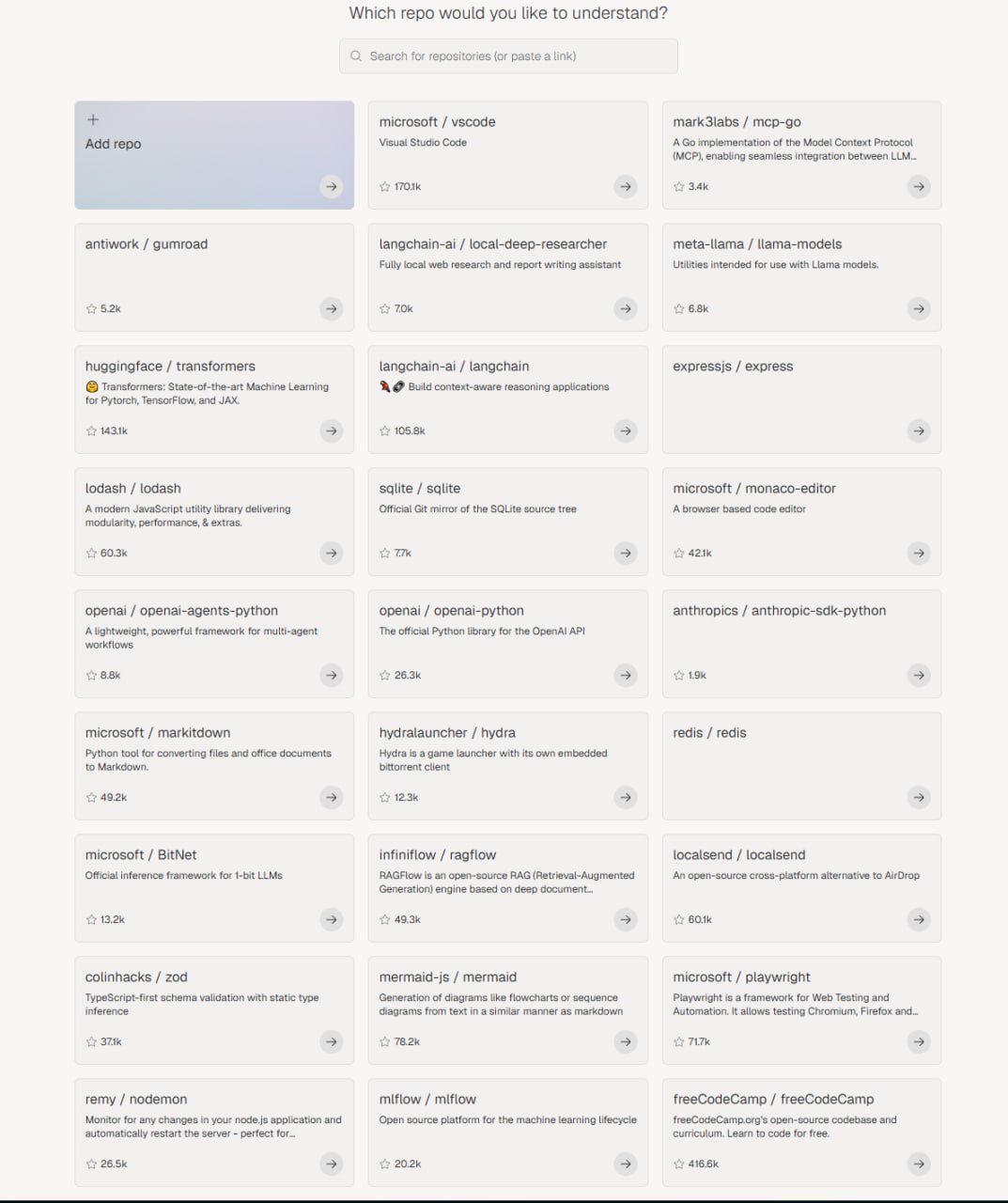Click star icon on freeCodeCamp card
The height and width of the screenshot is (1203, 1008).
(679, 1164)
